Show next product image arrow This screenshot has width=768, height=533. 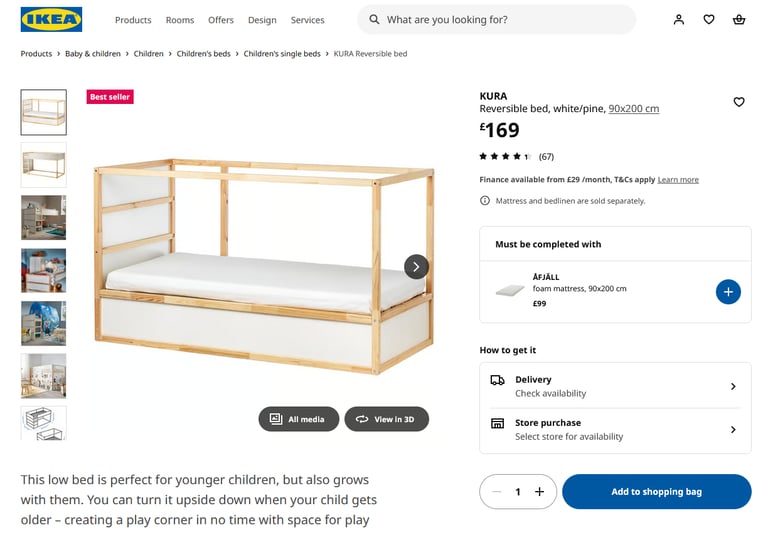tap(416, 266)
